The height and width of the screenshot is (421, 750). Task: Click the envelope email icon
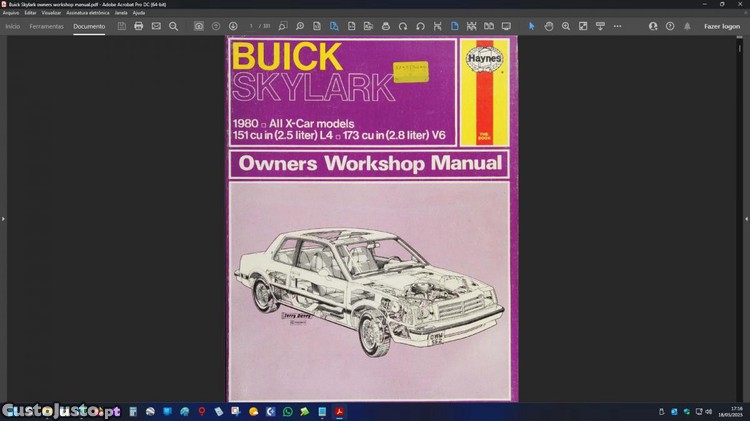pos(156,26)
